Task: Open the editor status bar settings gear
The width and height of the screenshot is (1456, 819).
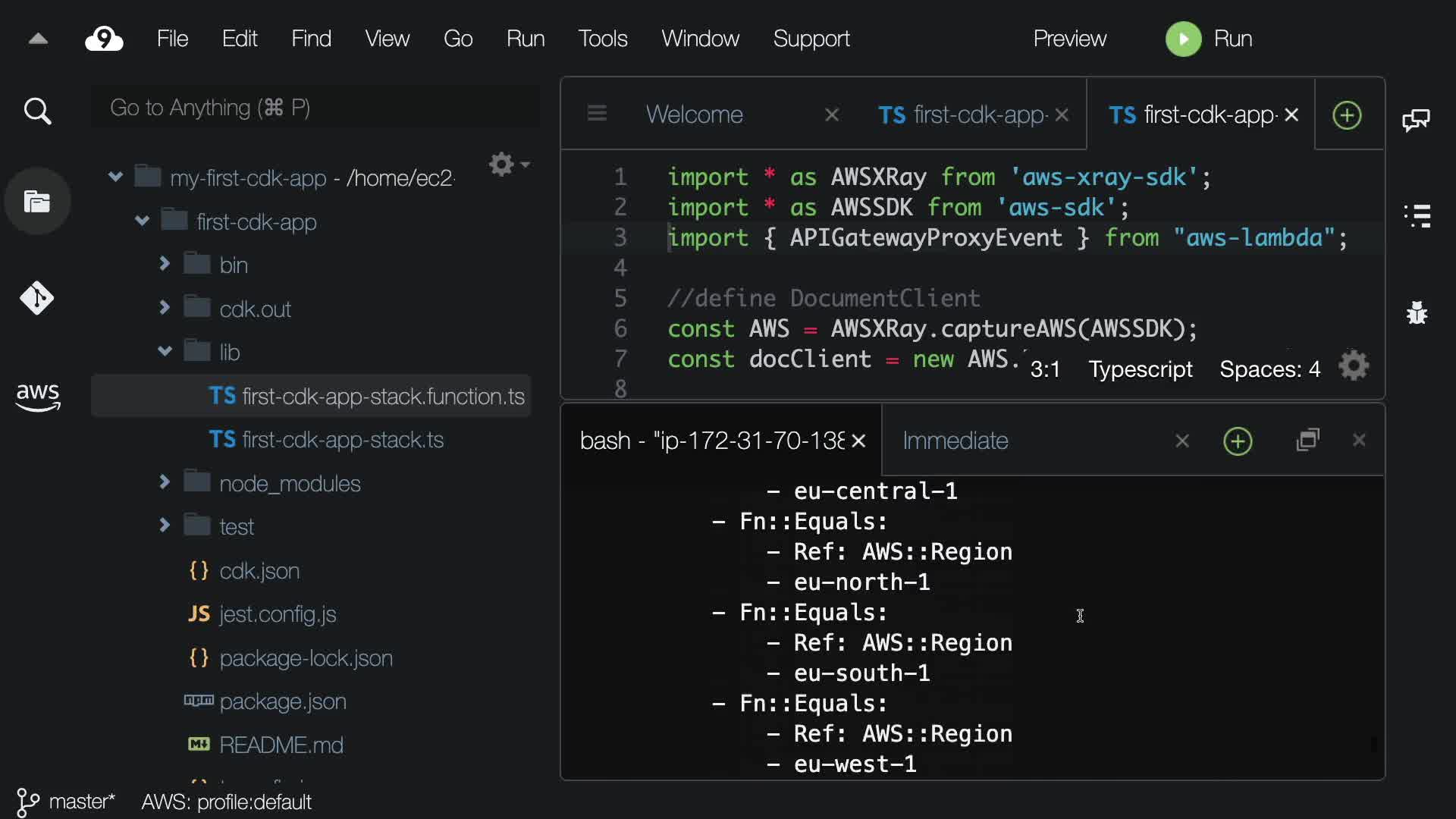Action: [1354, 367]
